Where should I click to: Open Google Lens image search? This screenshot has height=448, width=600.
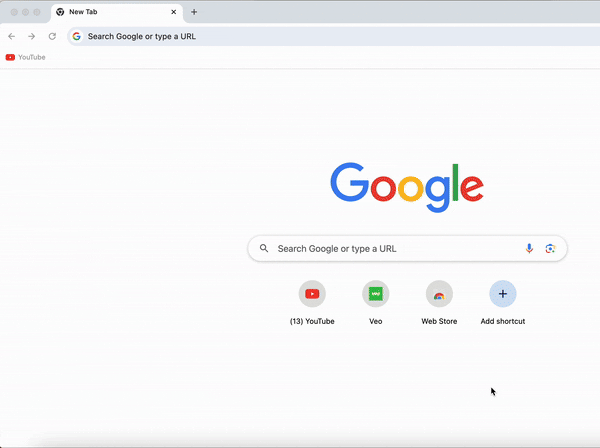click(550, 249)
